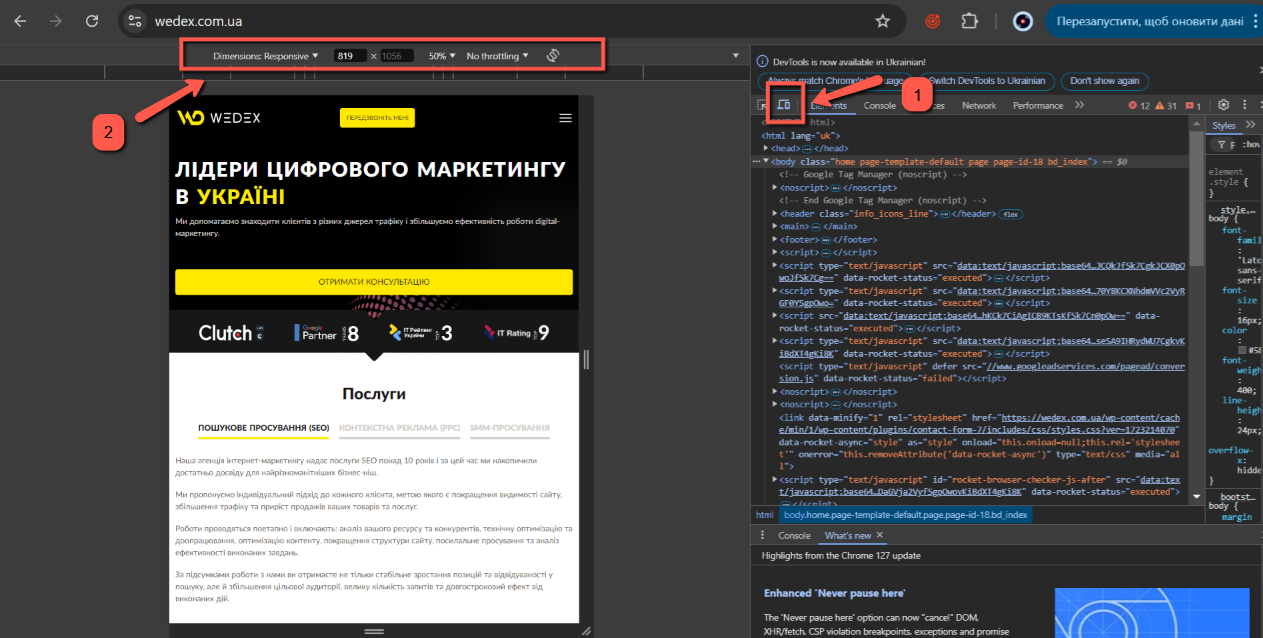
Task: Show more DevTools panels via chevron
Action: [1080, 105]
